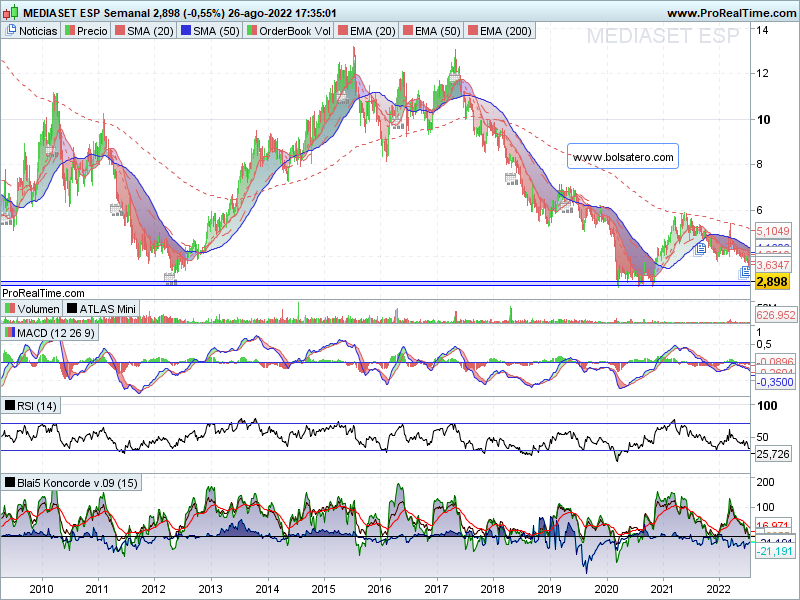Toggle the OrderBook Vol legend item

tap(289, 31)
